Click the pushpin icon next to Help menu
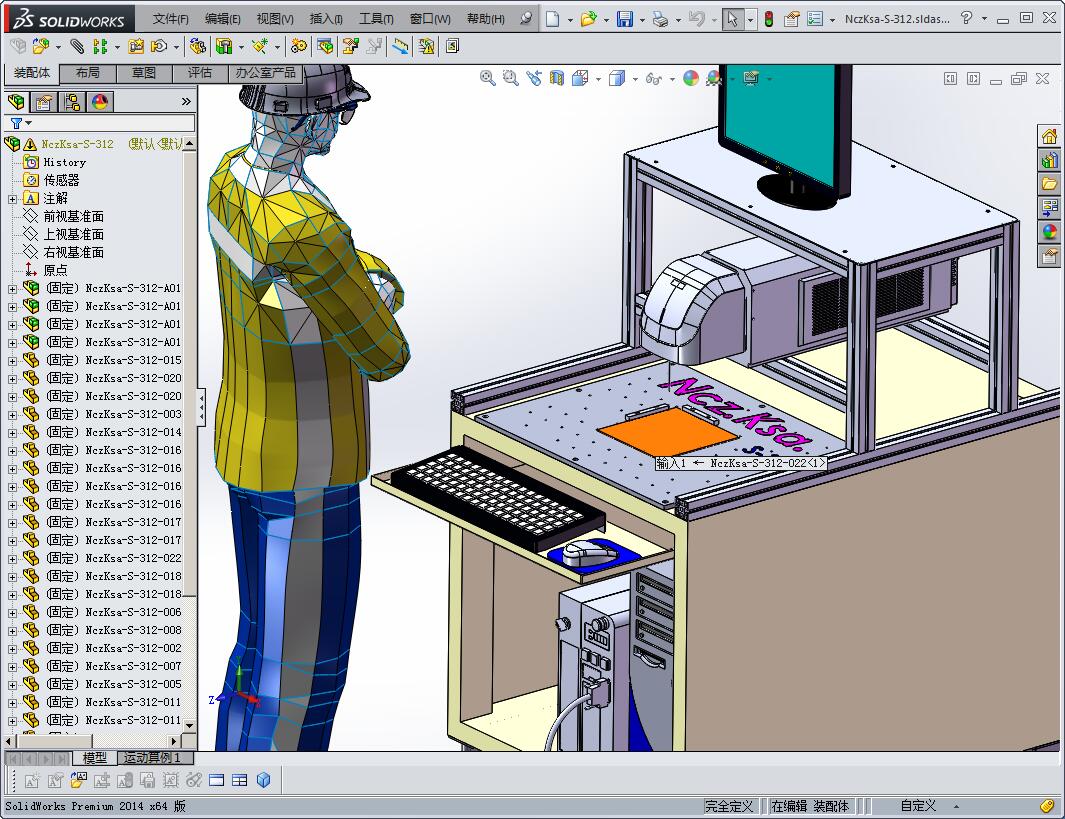This screenshot has height=819, width=1065. (526, 19)
